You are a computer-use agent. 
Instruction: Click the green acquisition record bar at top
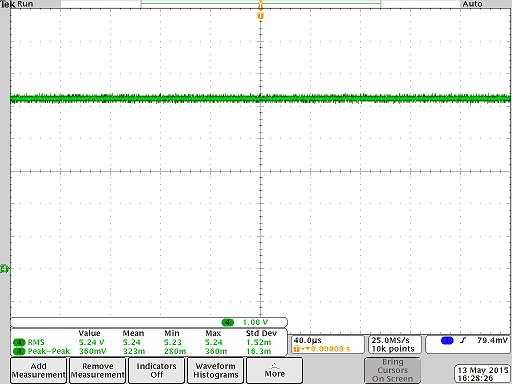pyautogui.click(x=261, y=3)
